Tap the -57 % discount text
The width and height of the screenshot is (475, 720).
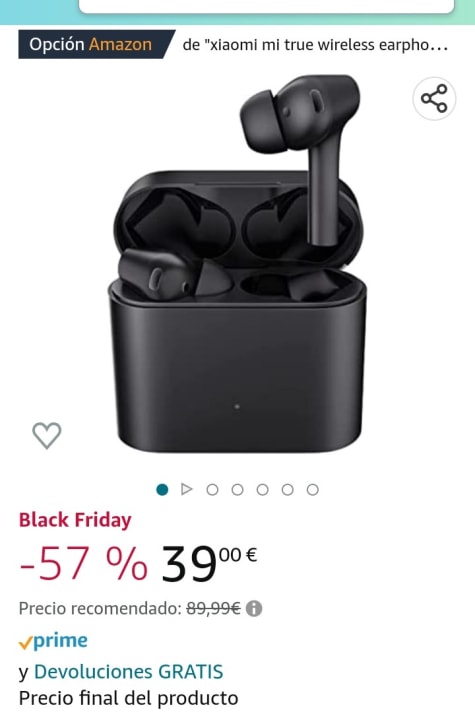(x=84, y=563)
